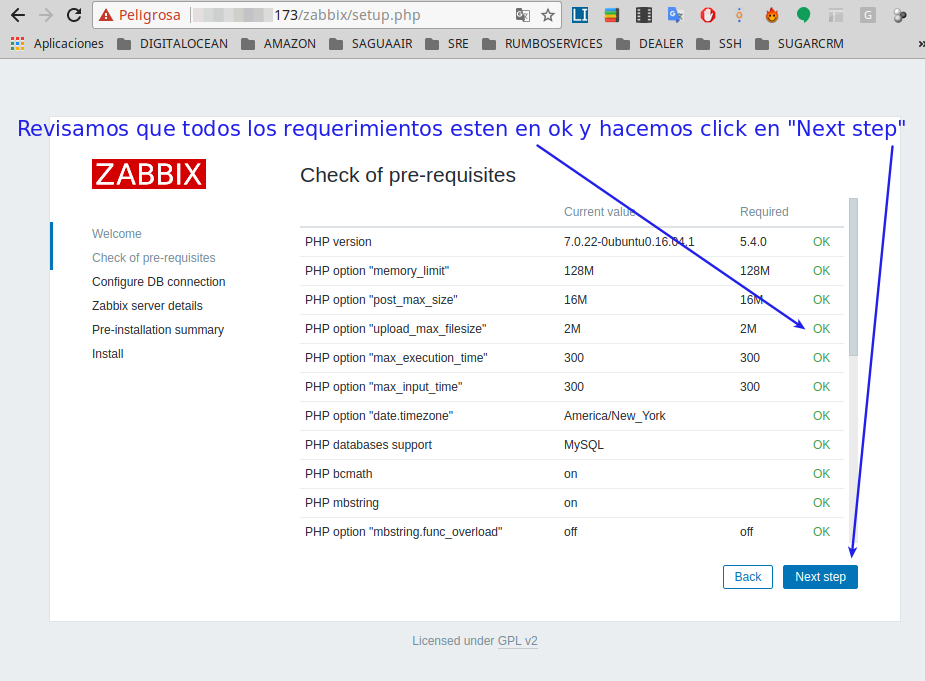Click the translate page icon in address bar
Image resolution: width=925 pixels, height=681 pixels.
pos(523,15)
